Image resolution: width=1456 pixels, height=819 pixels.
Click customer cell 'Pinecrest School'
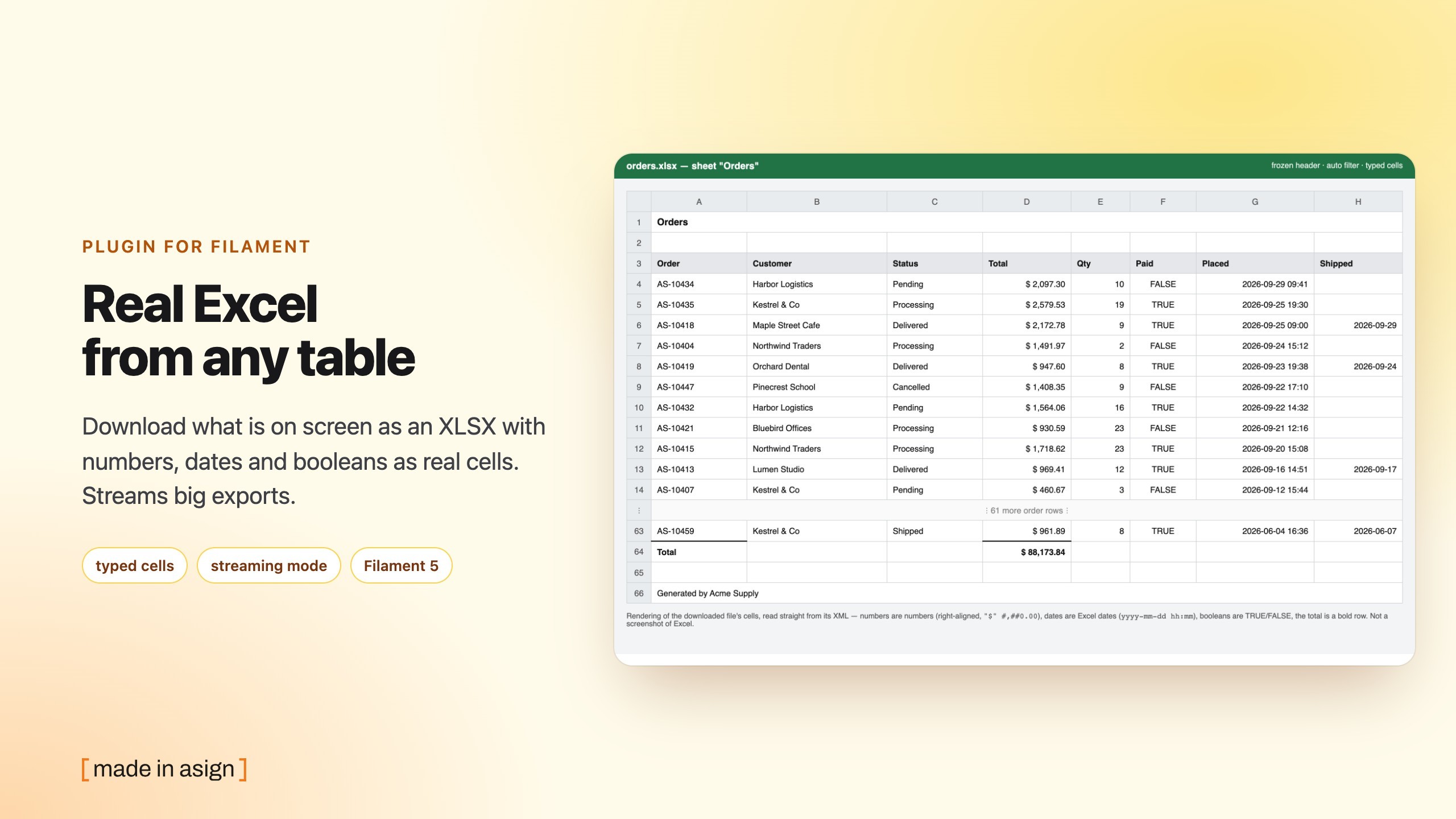coord(816,387)
